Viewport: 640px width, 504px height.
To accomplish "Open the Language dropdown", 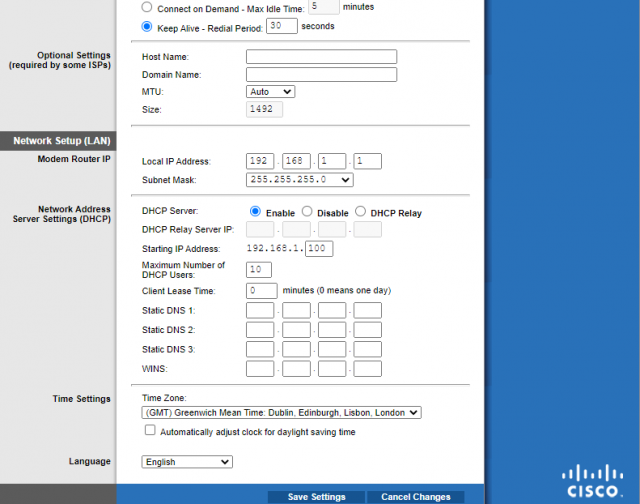I will point(187,462).
